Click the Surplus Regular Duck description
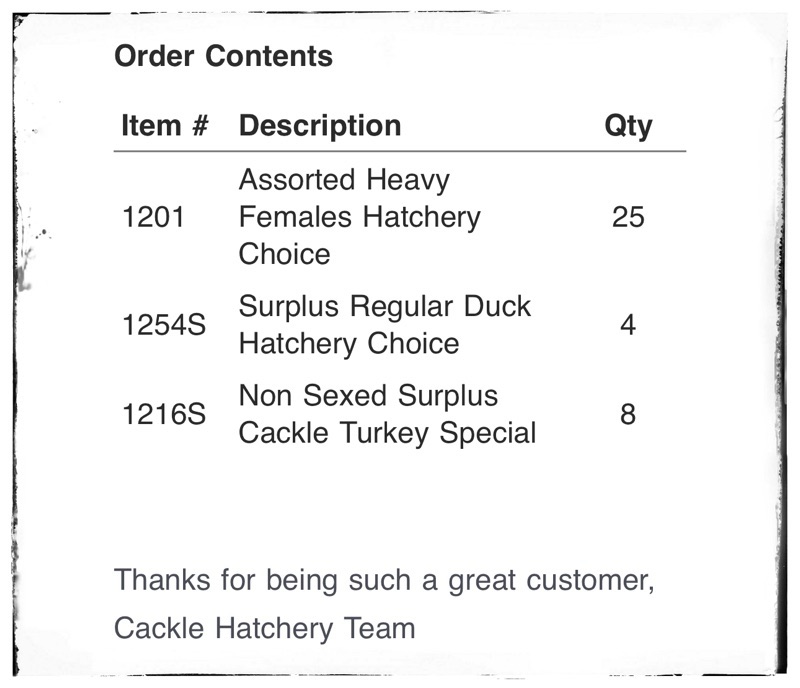Screen dimensions: 800x688 384,325
